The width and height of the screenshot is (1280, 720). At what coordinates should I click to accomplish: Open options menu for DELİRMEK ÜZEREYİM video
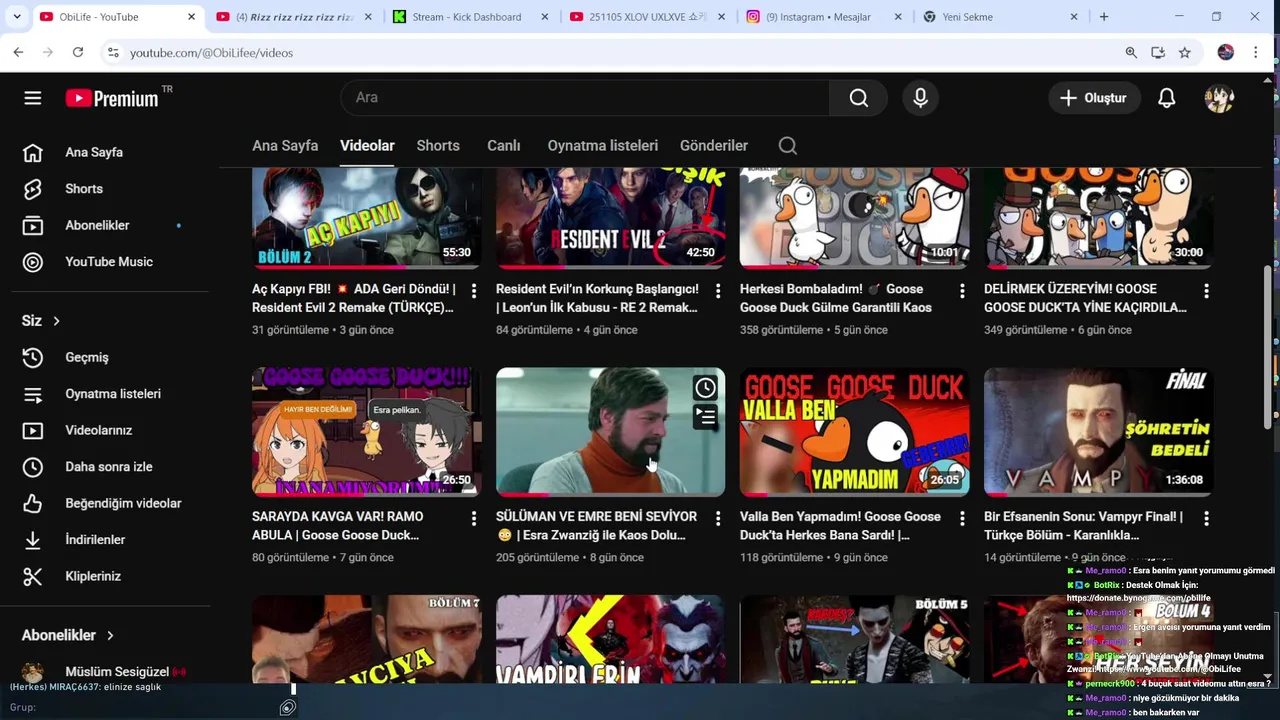click(x=1206, y=291)
